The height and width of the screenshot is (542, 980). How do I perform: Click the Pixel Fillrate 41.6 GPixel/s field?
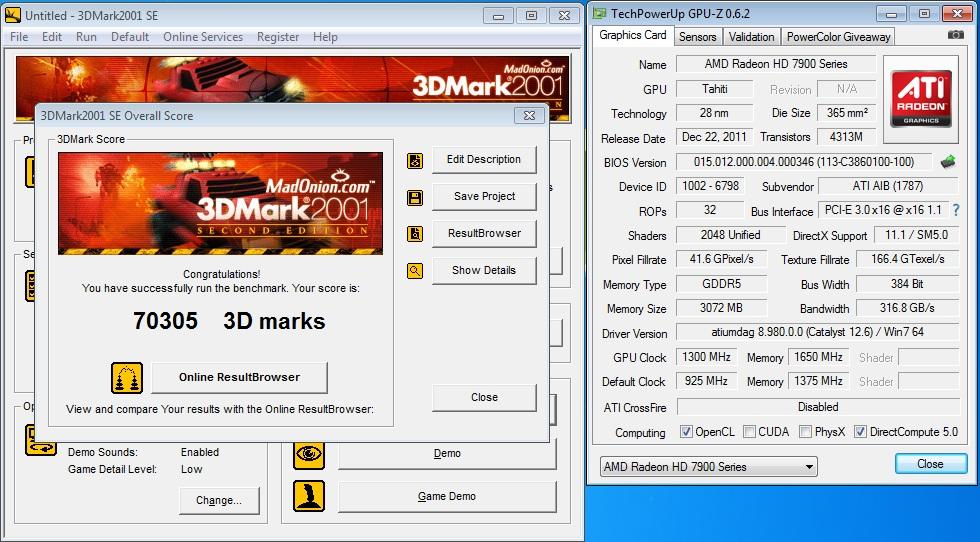(x=721, y=259)
